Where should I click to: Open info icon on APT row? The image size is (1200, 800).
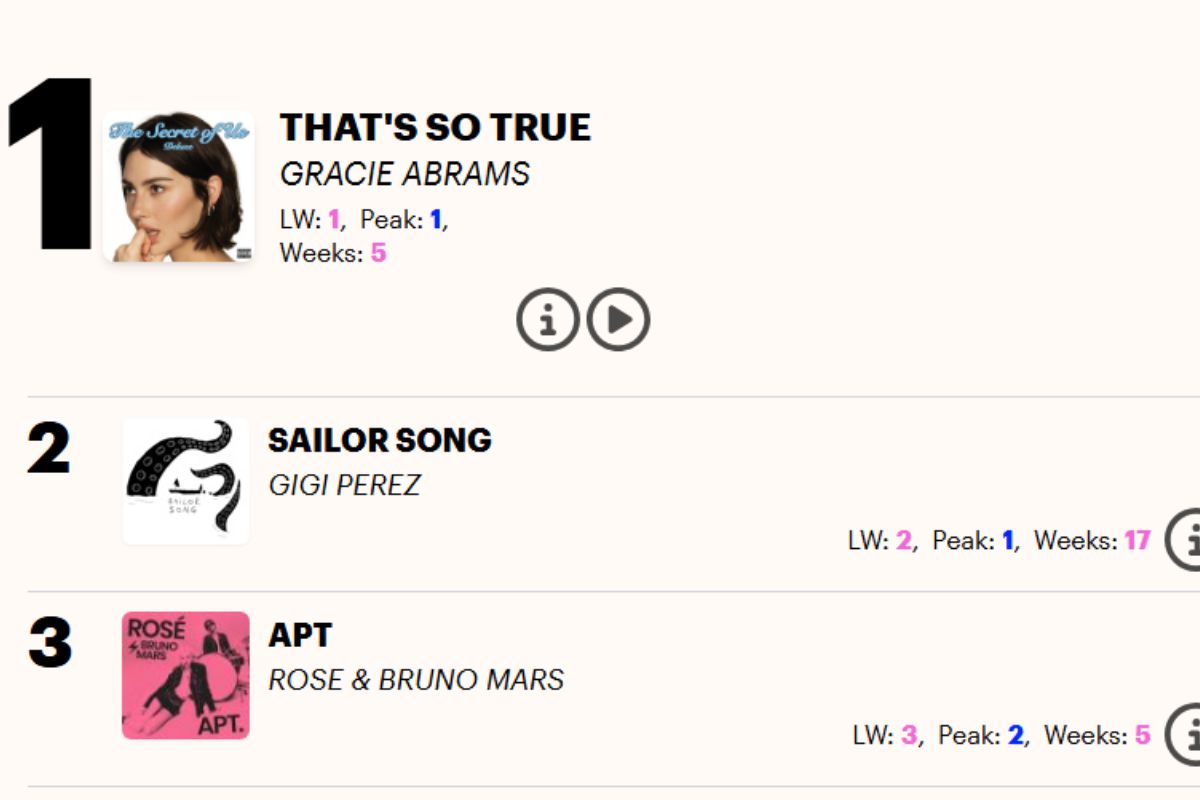point(1187,735)
